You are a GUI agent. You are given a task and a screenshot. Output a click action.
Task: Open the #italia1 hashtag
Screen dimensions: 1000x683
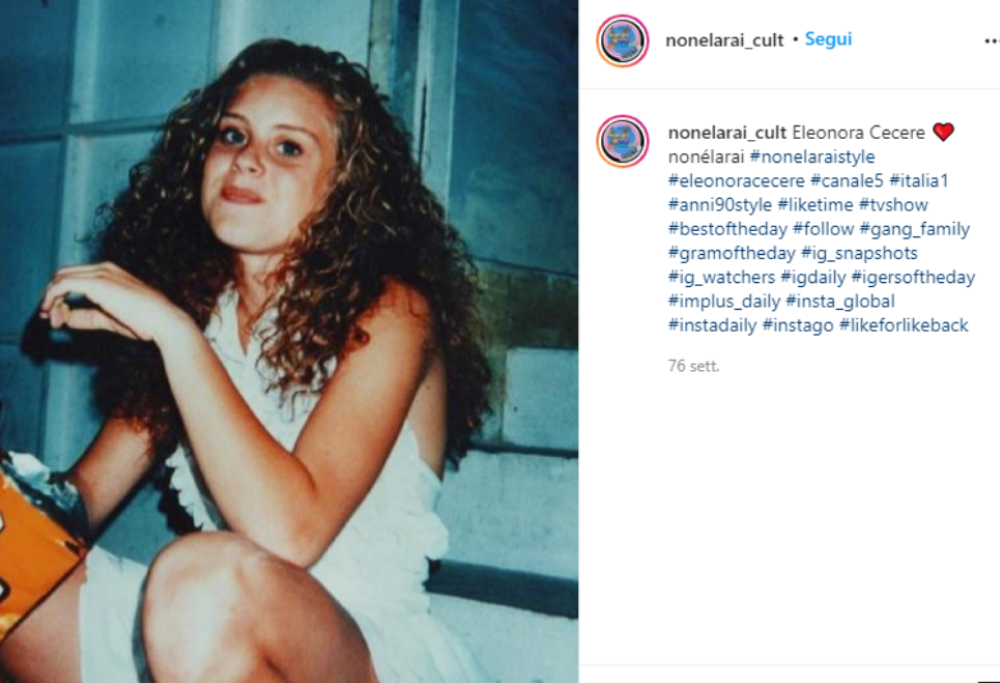pyautogui.click(x=918, y=181)
